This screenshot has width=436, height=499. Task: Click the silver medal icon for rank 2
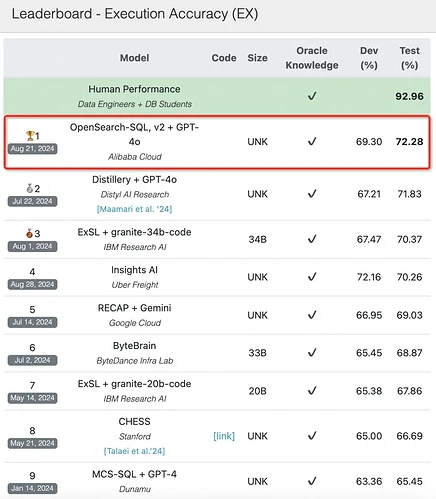[x=30, y=188]
